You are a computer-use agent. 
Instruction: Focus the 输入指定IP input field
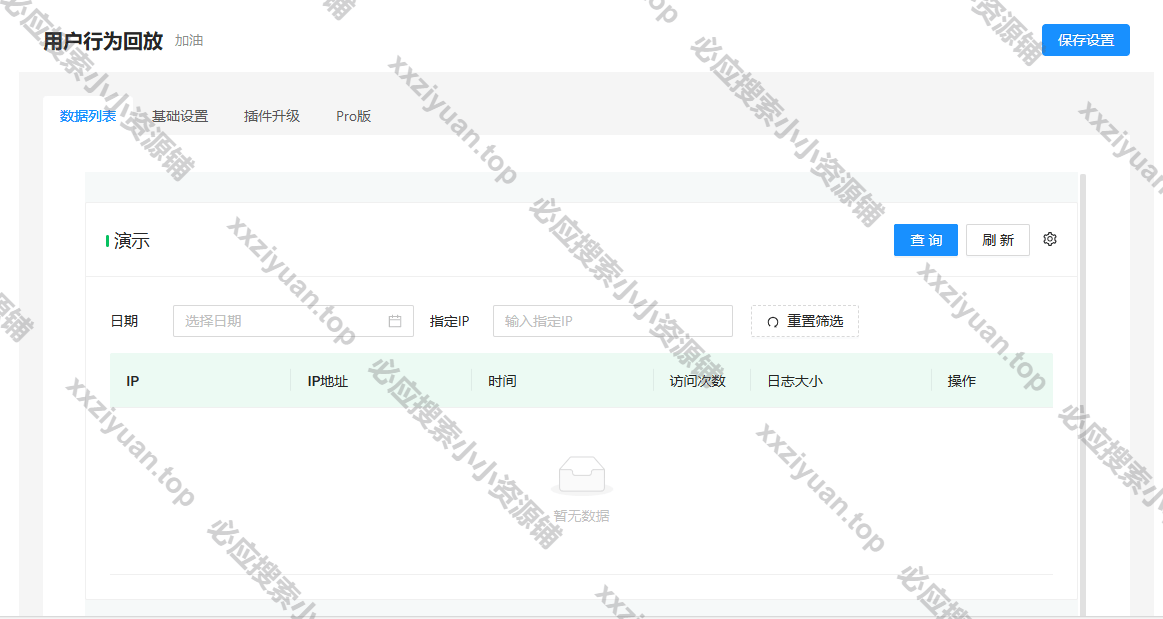[612, 321]
